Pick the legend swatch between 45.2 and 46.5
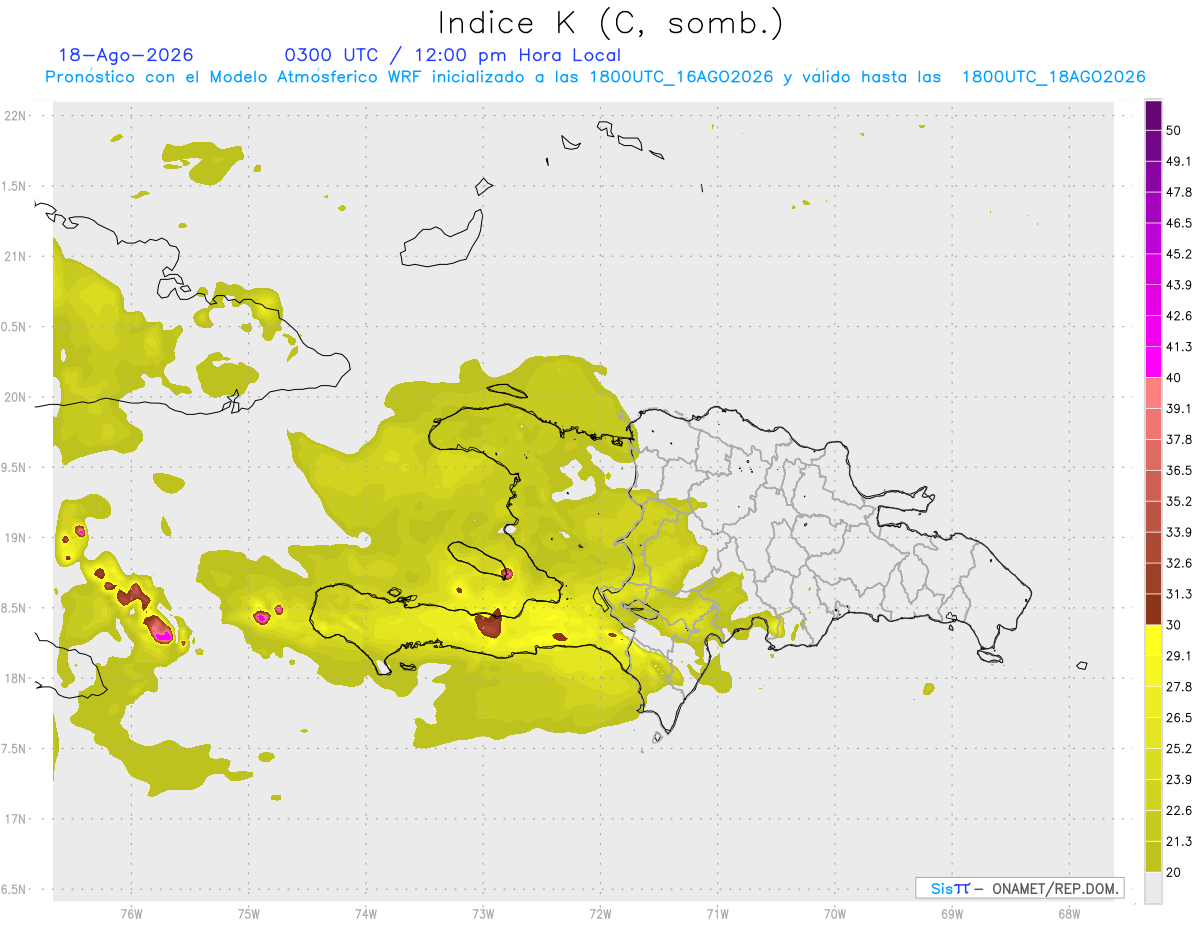Screen dimensions: 1200x927 click(1153, 237)
